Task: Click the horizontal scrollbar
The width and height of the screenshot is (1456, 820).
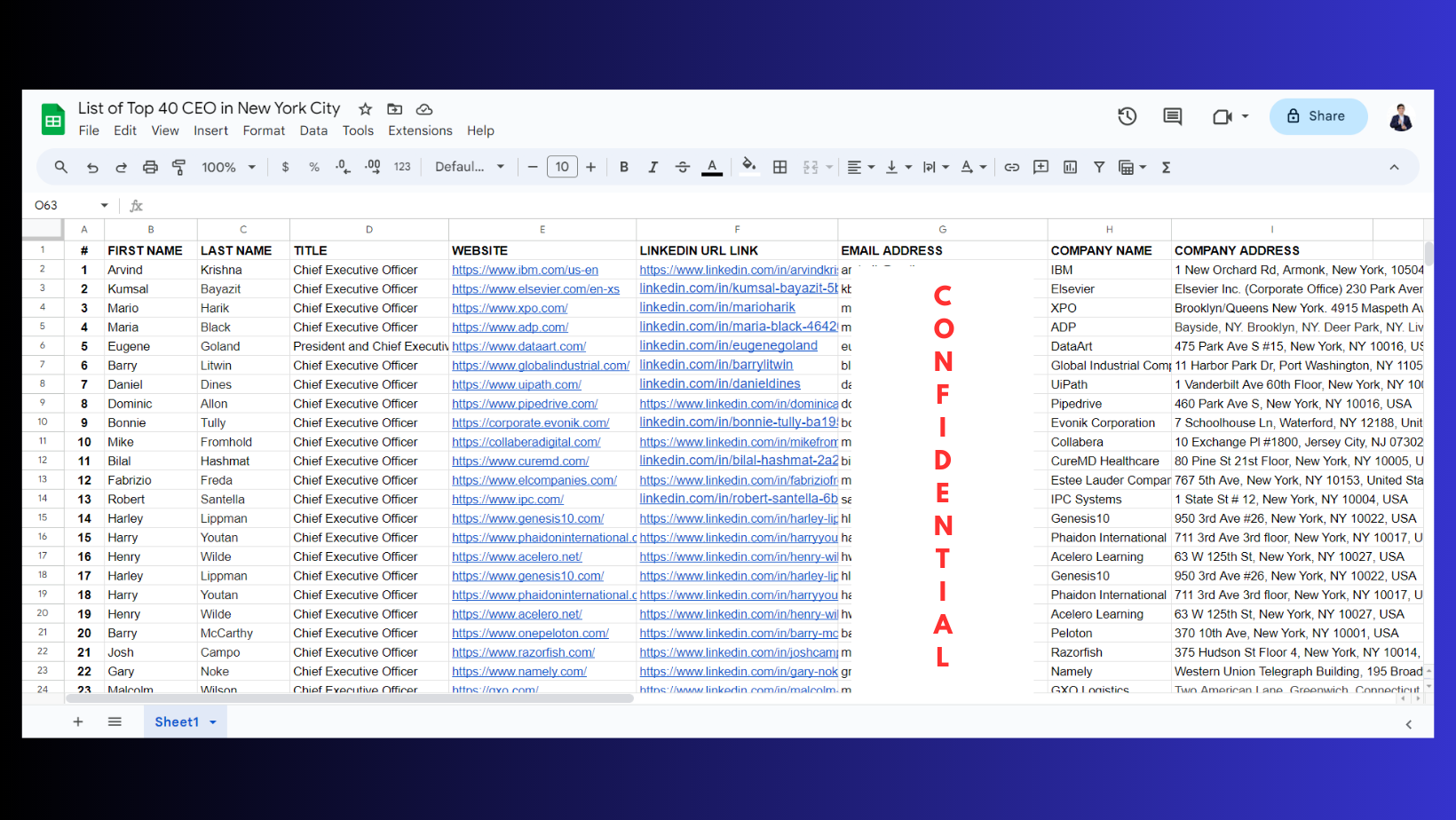Action: tap(350, 698)
